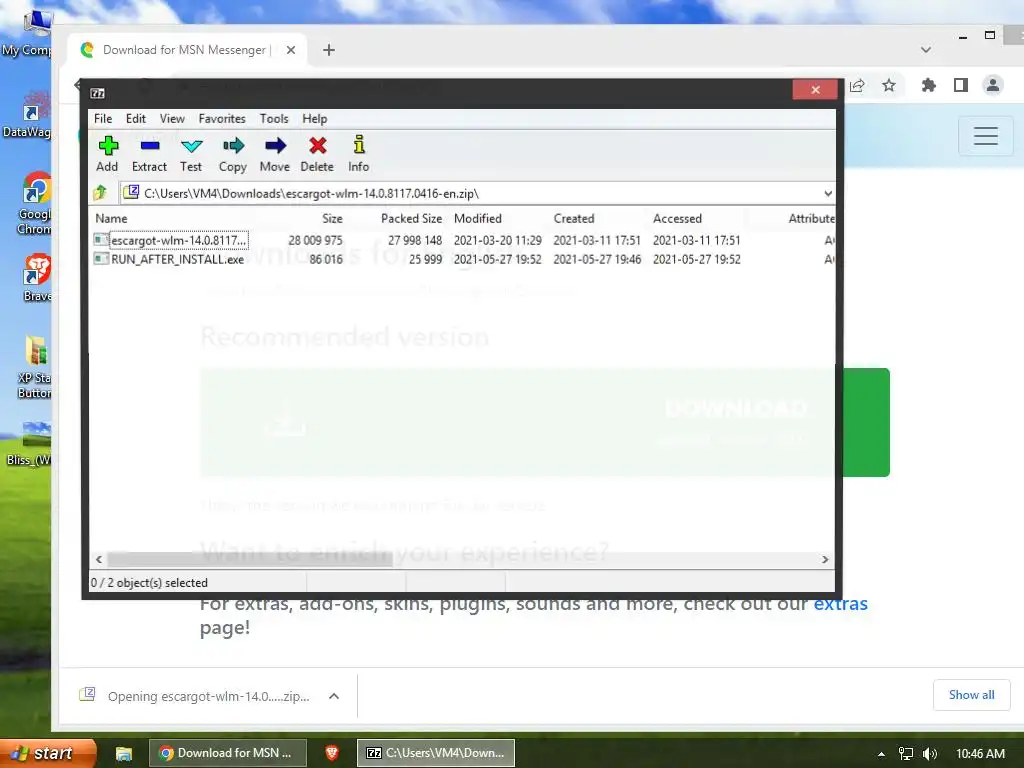Sort by the Created column header
Viewport: 1024px width, 768px height.
pyautogui.click(x=574, y=218)
